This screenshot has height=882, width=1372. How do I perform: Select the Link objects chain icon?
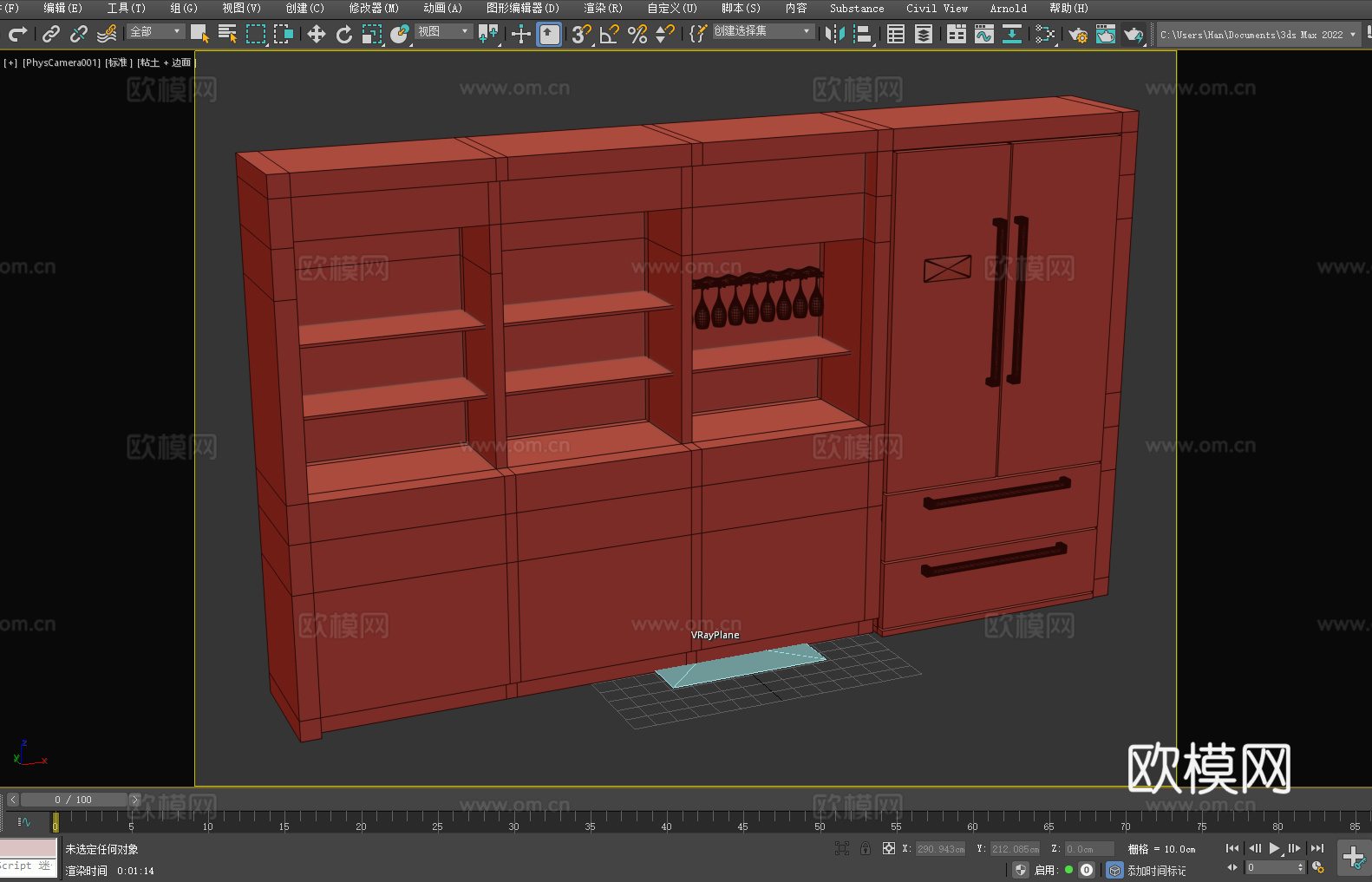(51, 35)
